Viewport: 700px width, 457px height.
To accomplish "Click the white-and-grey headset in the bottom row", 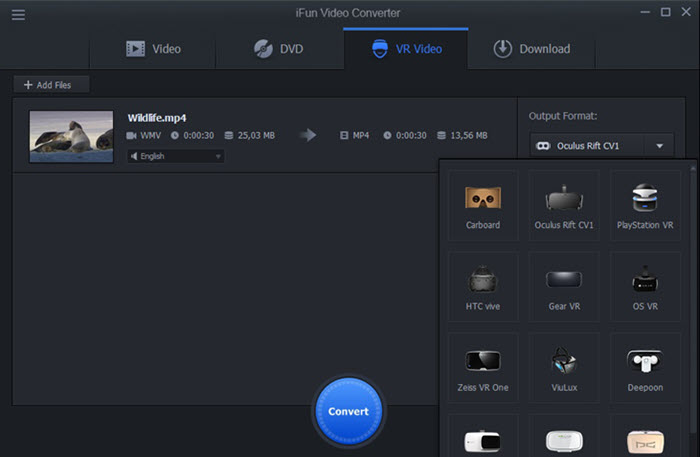I will click(x=564, y=441).
